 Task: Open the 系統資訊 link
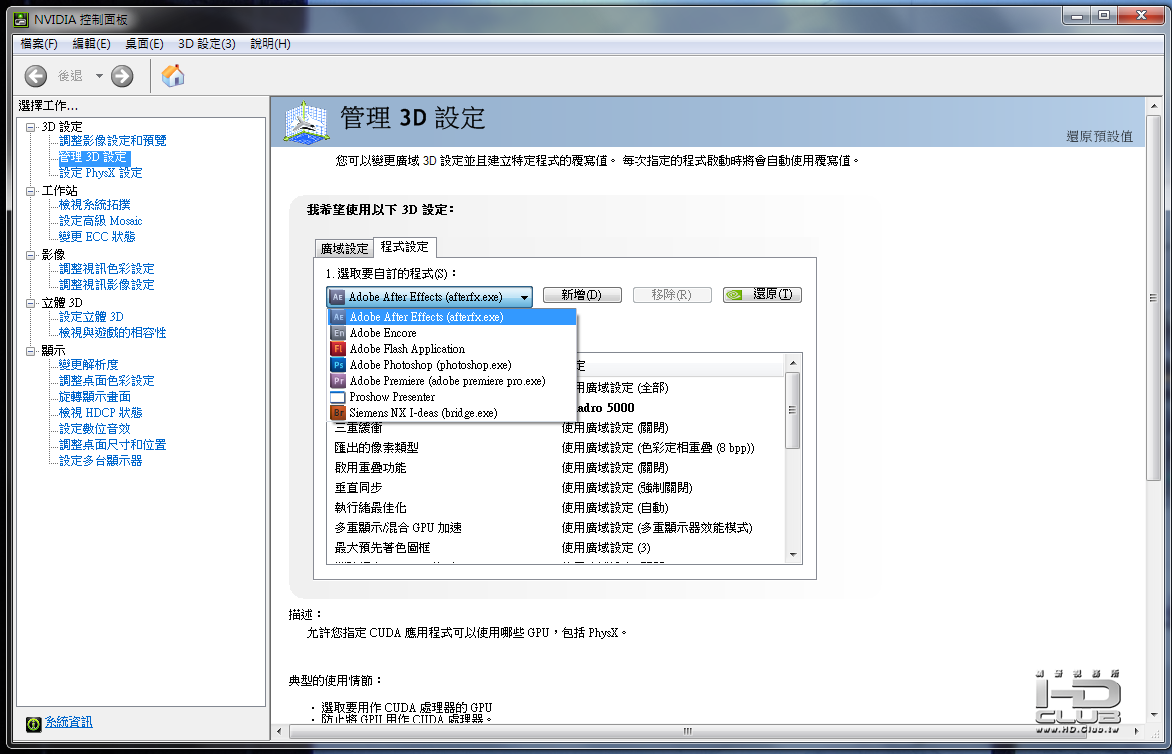69,722
